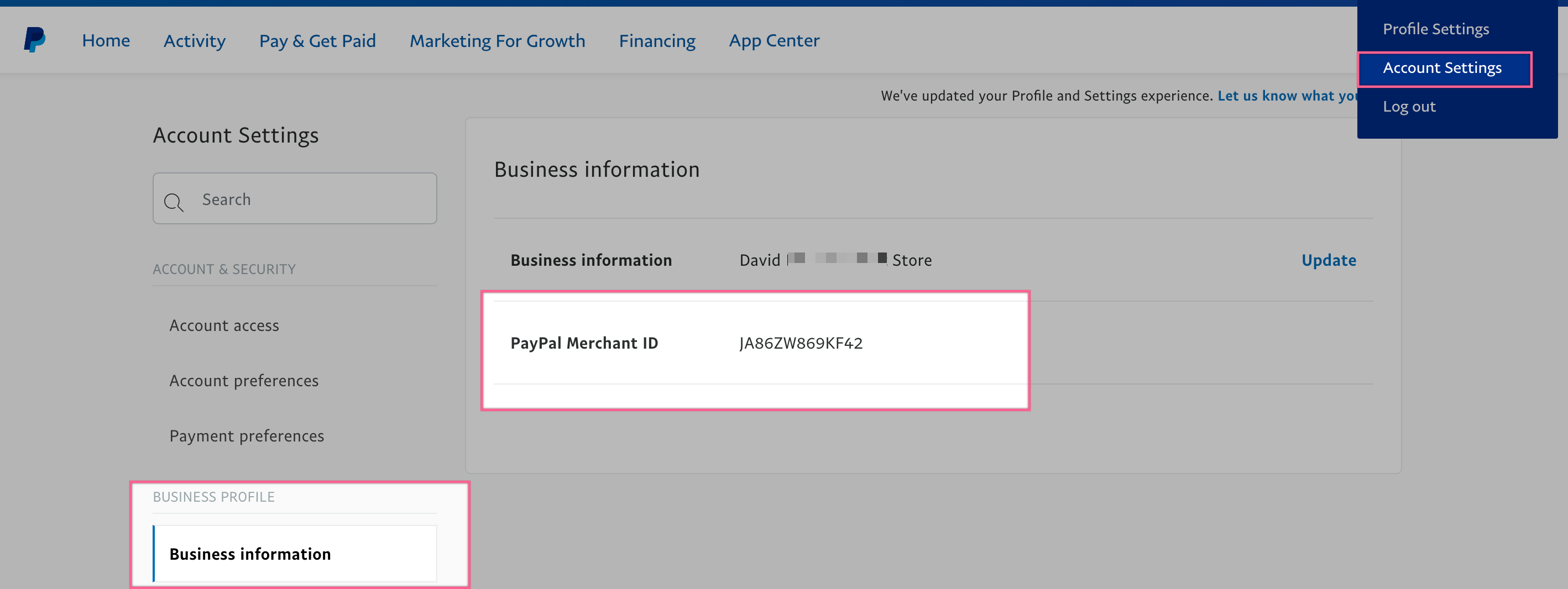The image size is (1568, 589).
Task: Click the PayPal logo icon
Action: (35, 40)
